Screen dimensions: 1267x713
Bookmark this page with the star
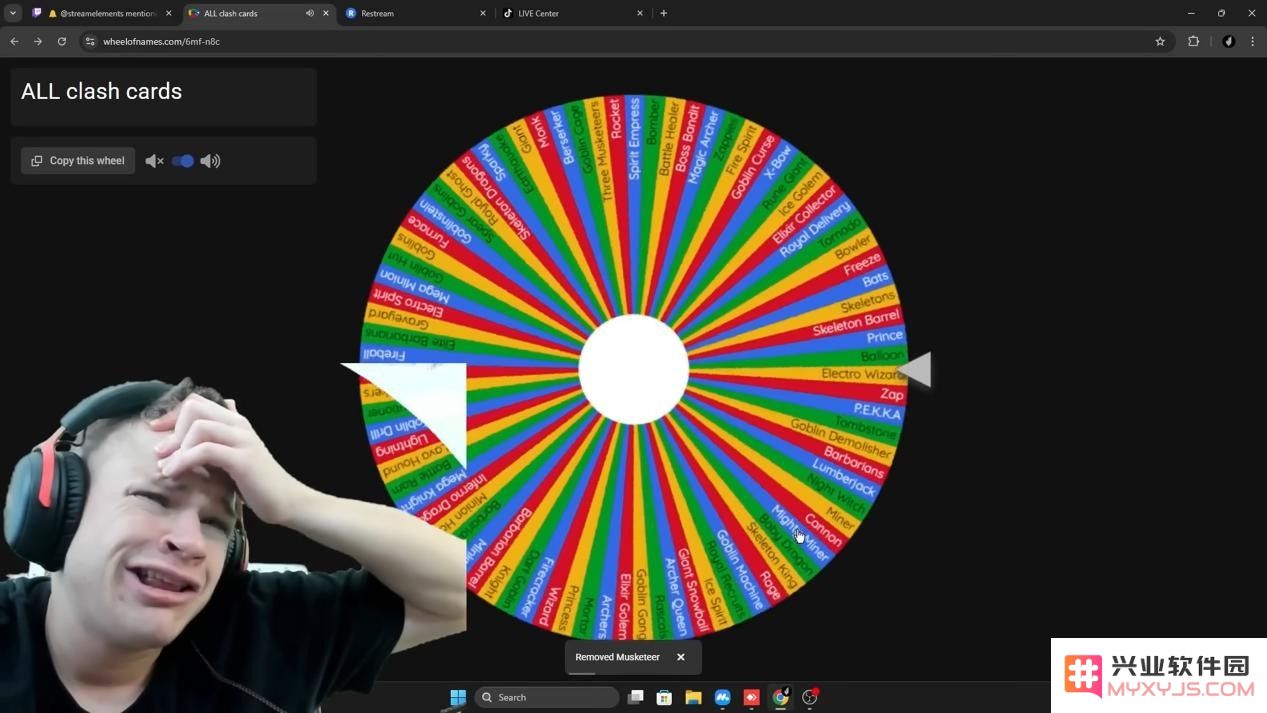point(1160,41)
